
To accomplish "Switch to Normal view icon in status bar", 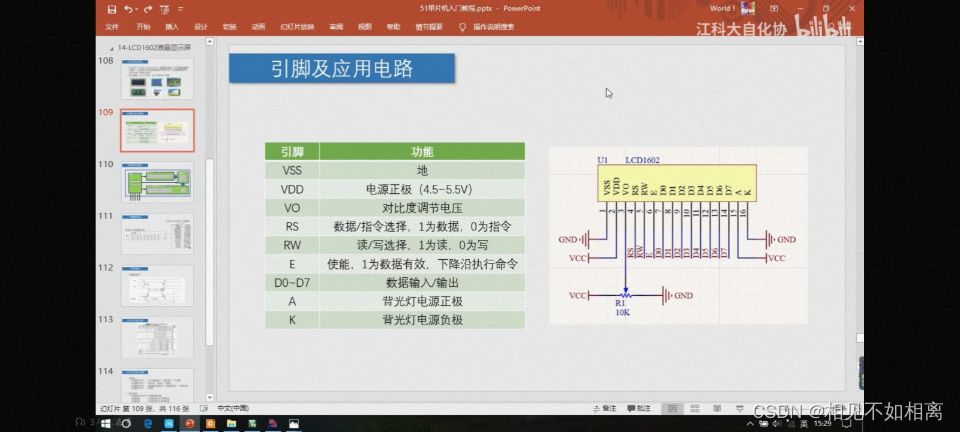I will coord(672,408).
